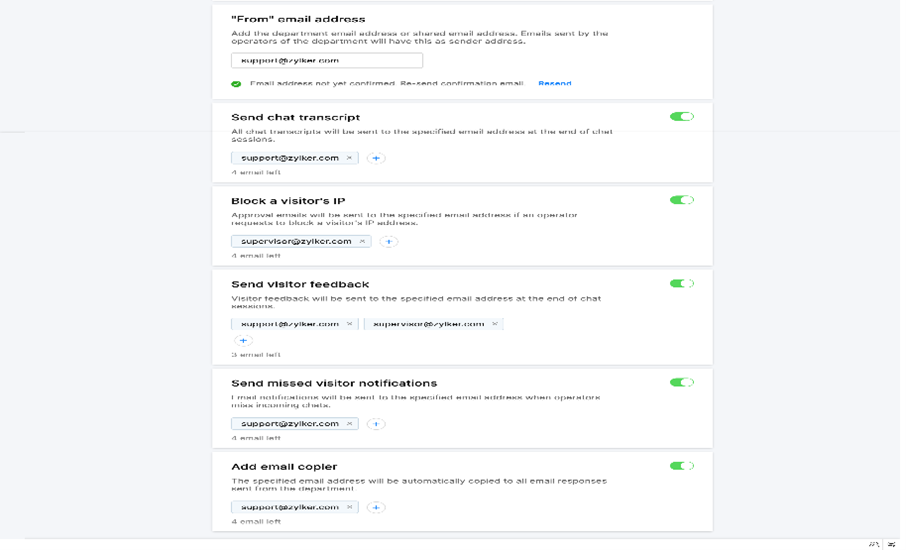This screenshot has height=550, width=906.
Task: Remove support@zylker.com from missed visitor notifications
Action: tap(349, 424)
